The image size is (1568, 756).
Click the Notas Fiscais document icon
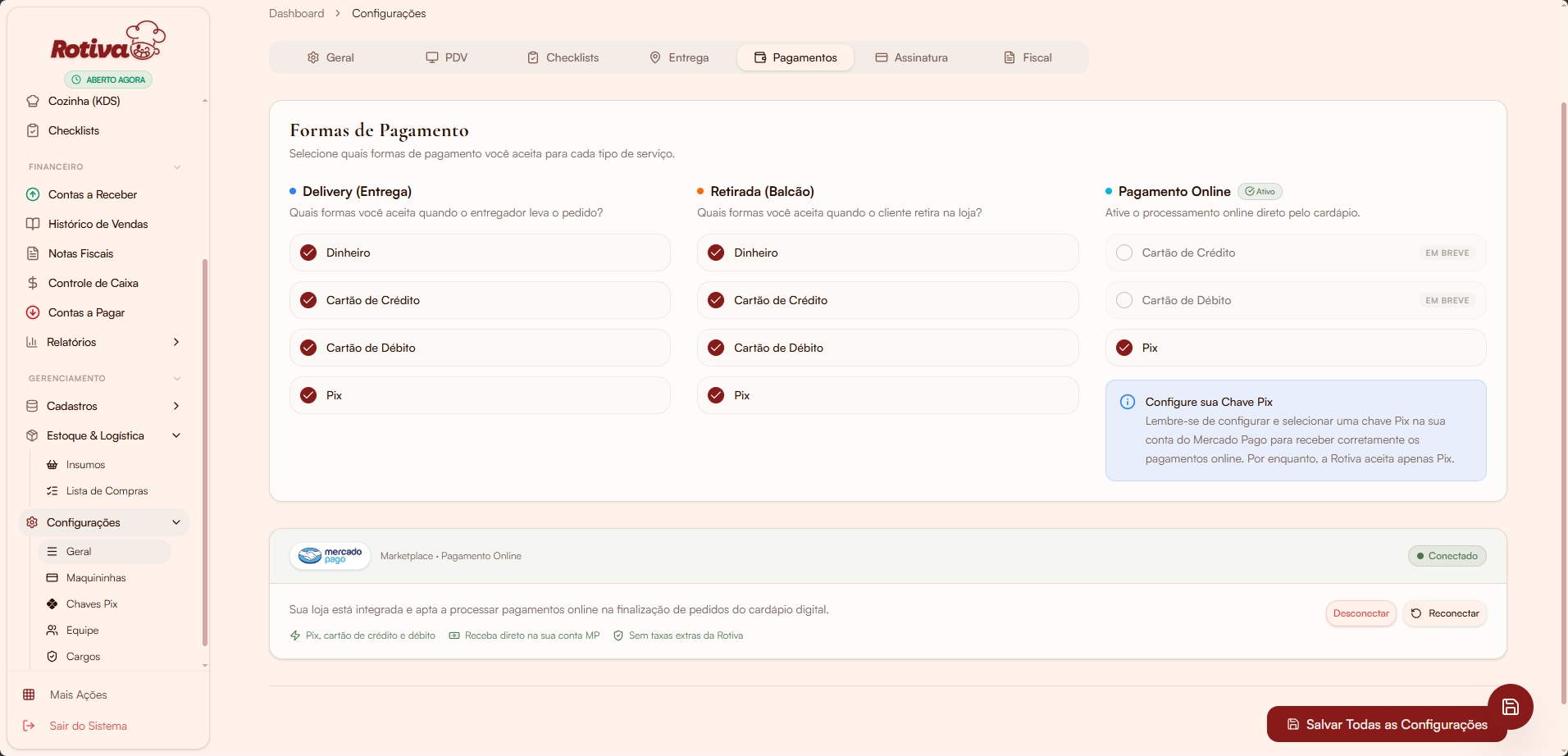point(33,253)
